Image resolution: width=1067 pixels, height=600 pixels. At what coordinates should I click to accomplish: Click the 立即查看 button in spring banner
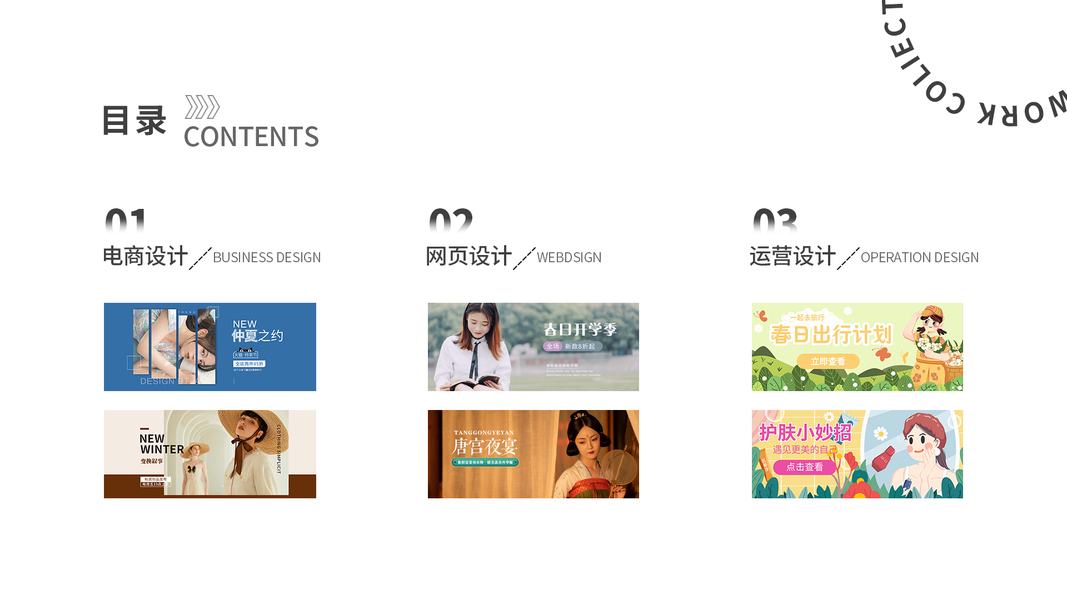827,361
